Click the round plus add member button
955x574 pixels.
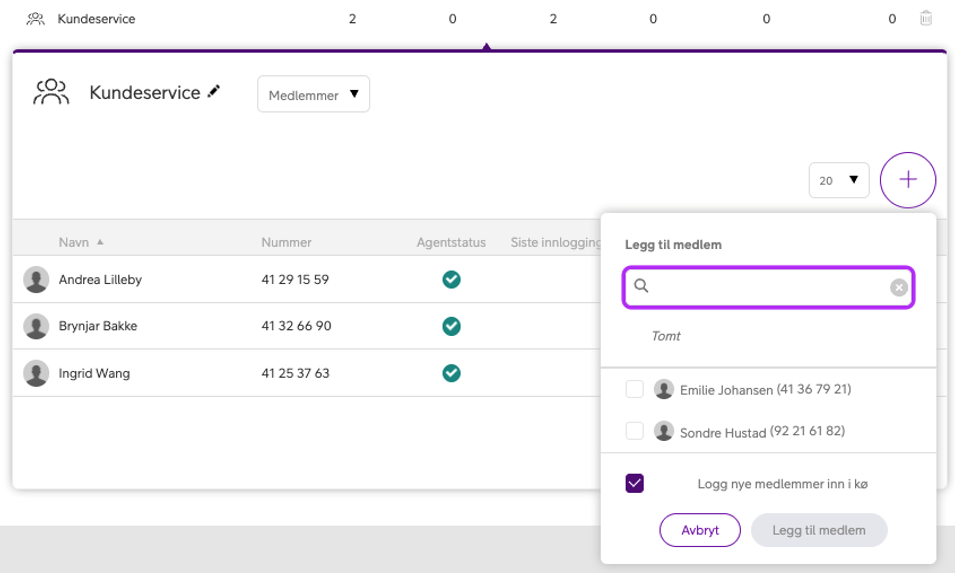click(907, 180)
